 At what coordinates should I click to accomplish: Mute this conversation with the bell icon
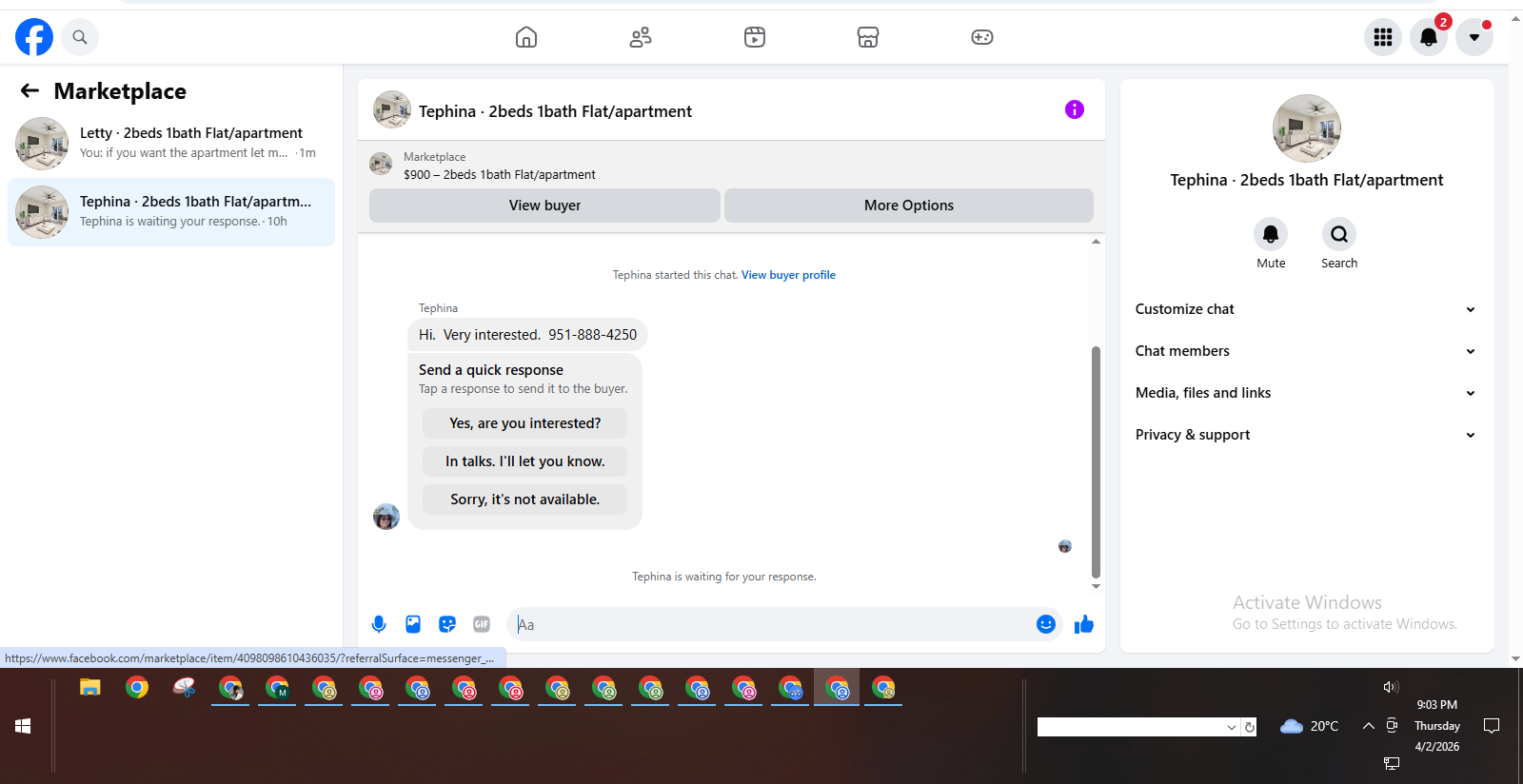(1271, 234)
